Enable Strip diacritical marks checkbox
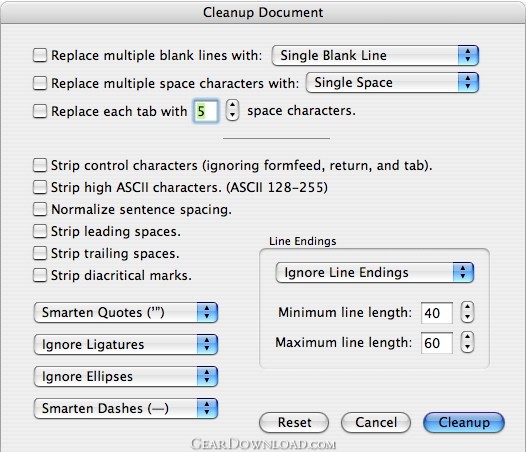Screen dimensions: 526x452 tap(40, 275)
